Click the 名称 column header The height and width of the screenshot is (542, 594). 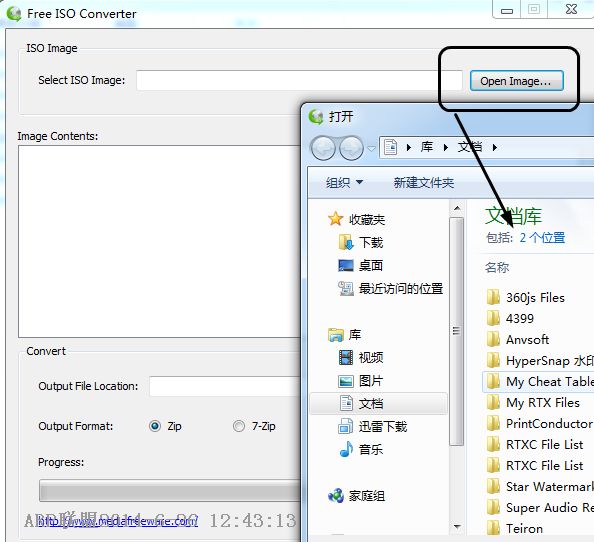(x=497, y=267)
